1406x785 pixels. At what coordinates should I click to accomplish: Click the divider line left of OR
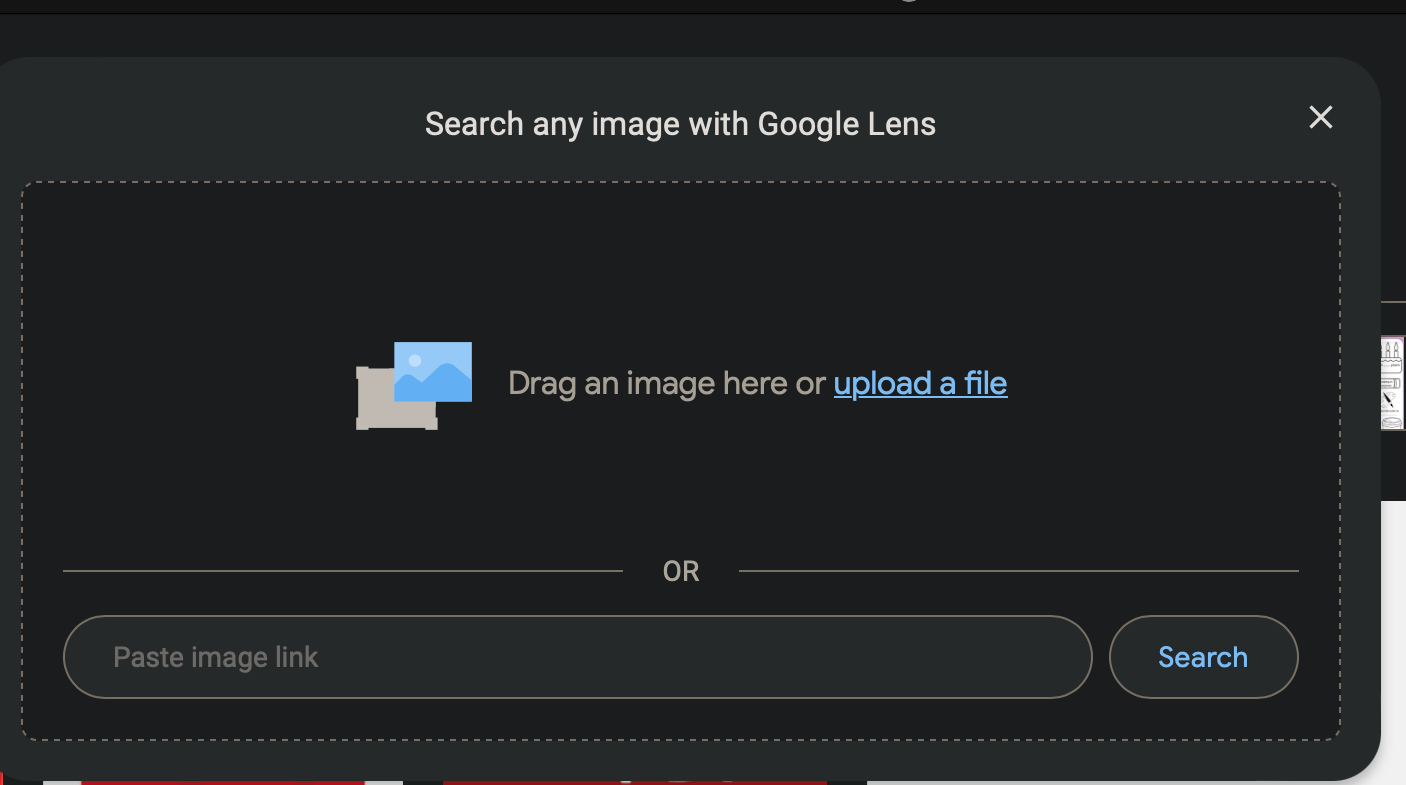coord(342,571)
